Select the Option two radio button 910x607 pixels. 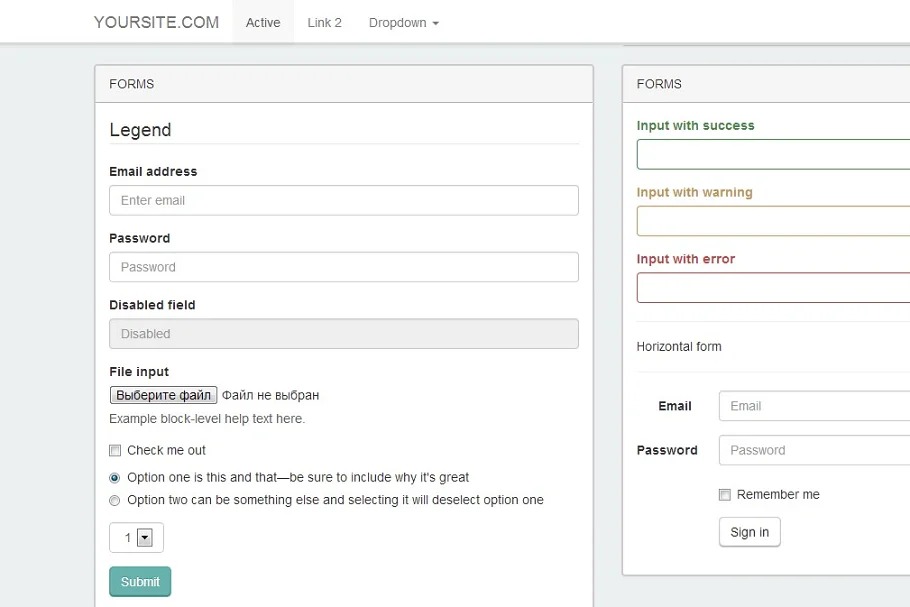tap(115, 500)
